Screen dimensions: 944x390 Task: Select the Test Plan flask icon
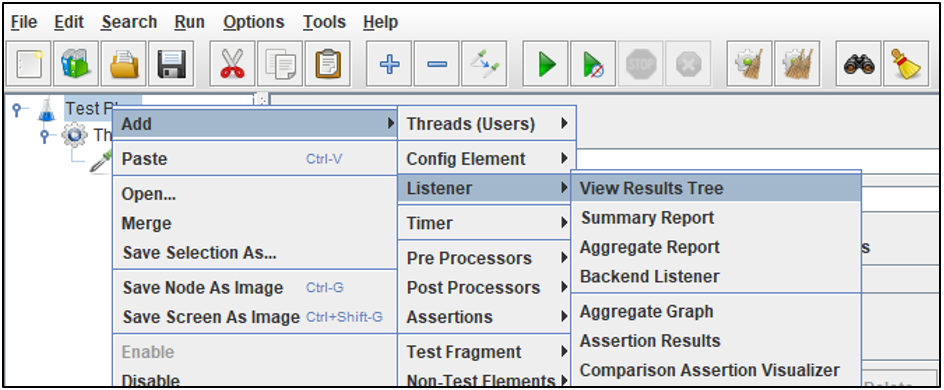click(46, 109)
